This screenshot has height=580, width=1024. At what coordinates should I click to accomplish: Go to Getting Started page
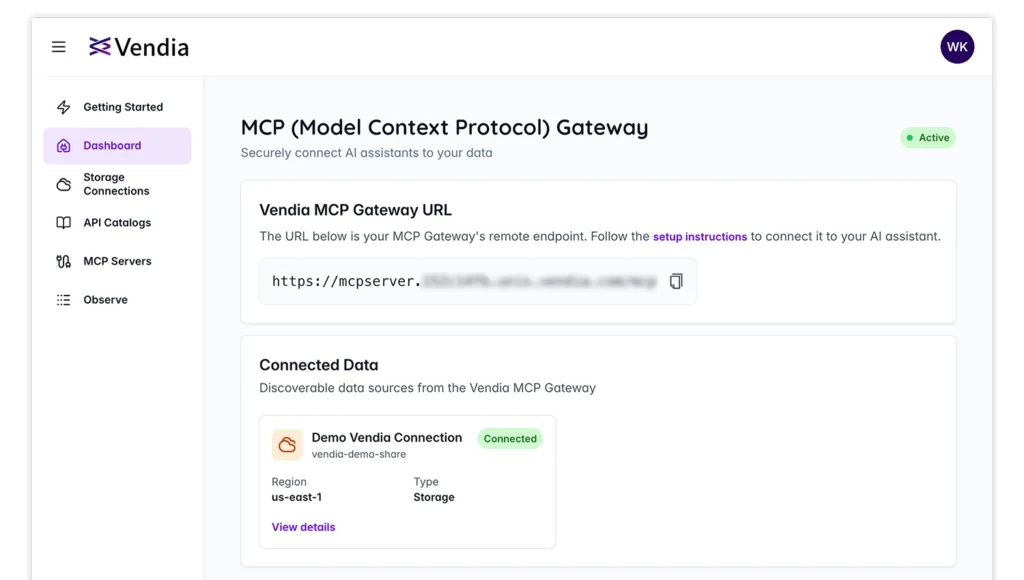123,107
